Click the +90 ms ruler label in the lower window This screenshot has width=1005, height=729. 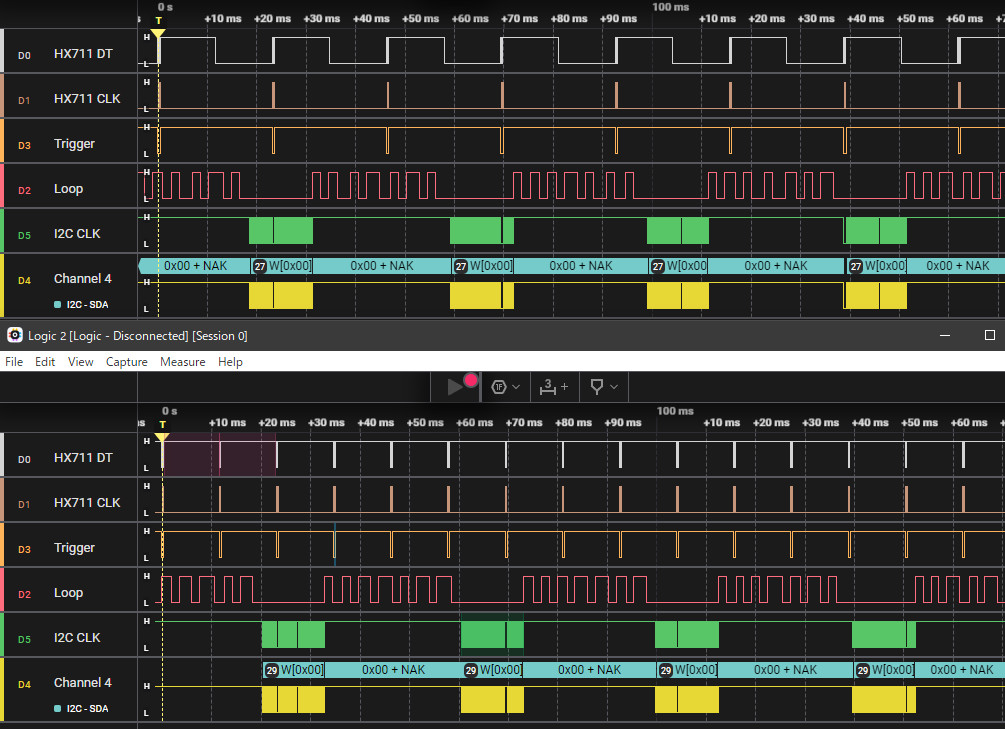(623, 423)
